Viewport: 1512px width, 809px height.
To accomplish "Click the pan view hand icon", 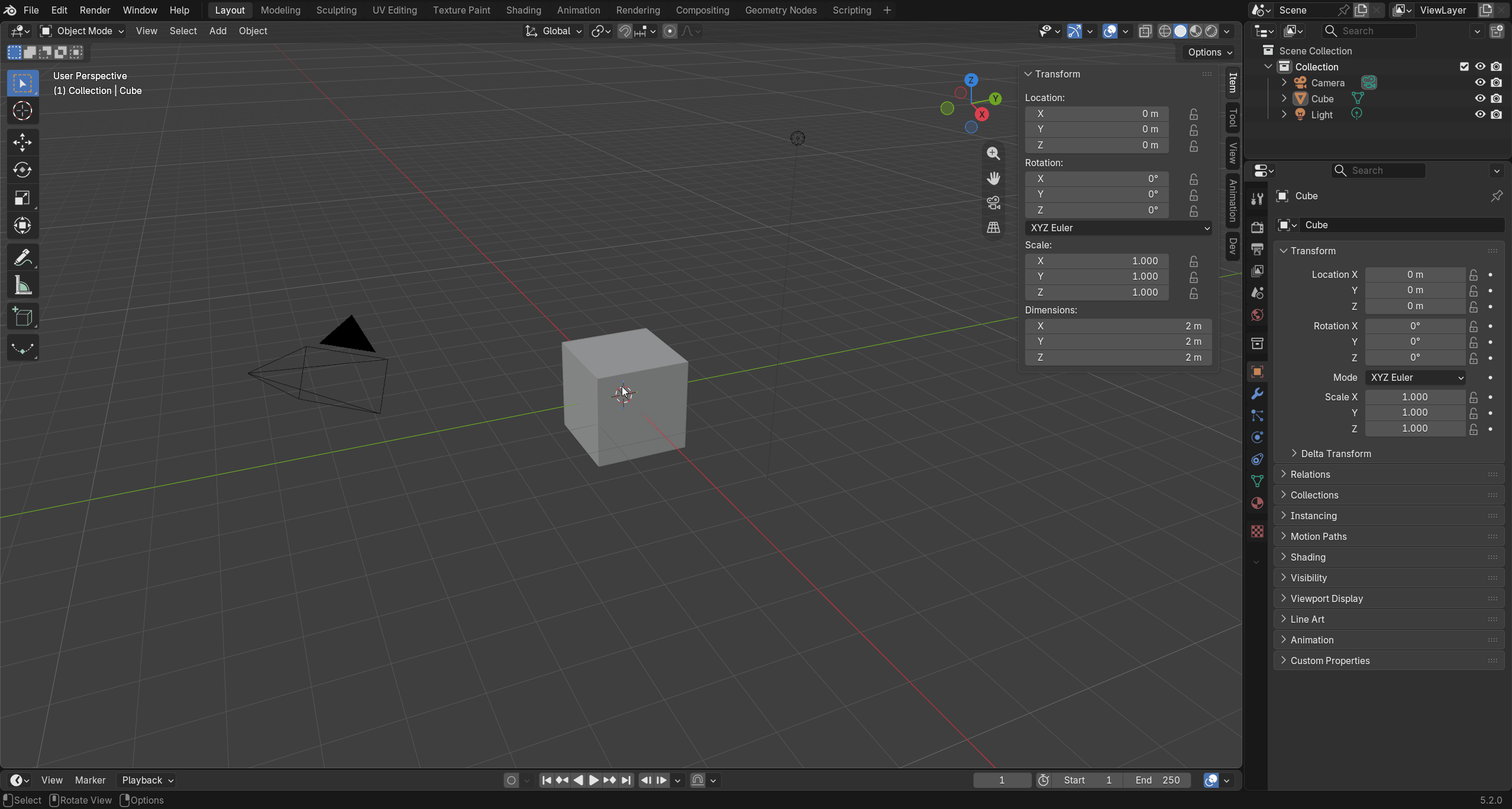I will tap(993, 178).
